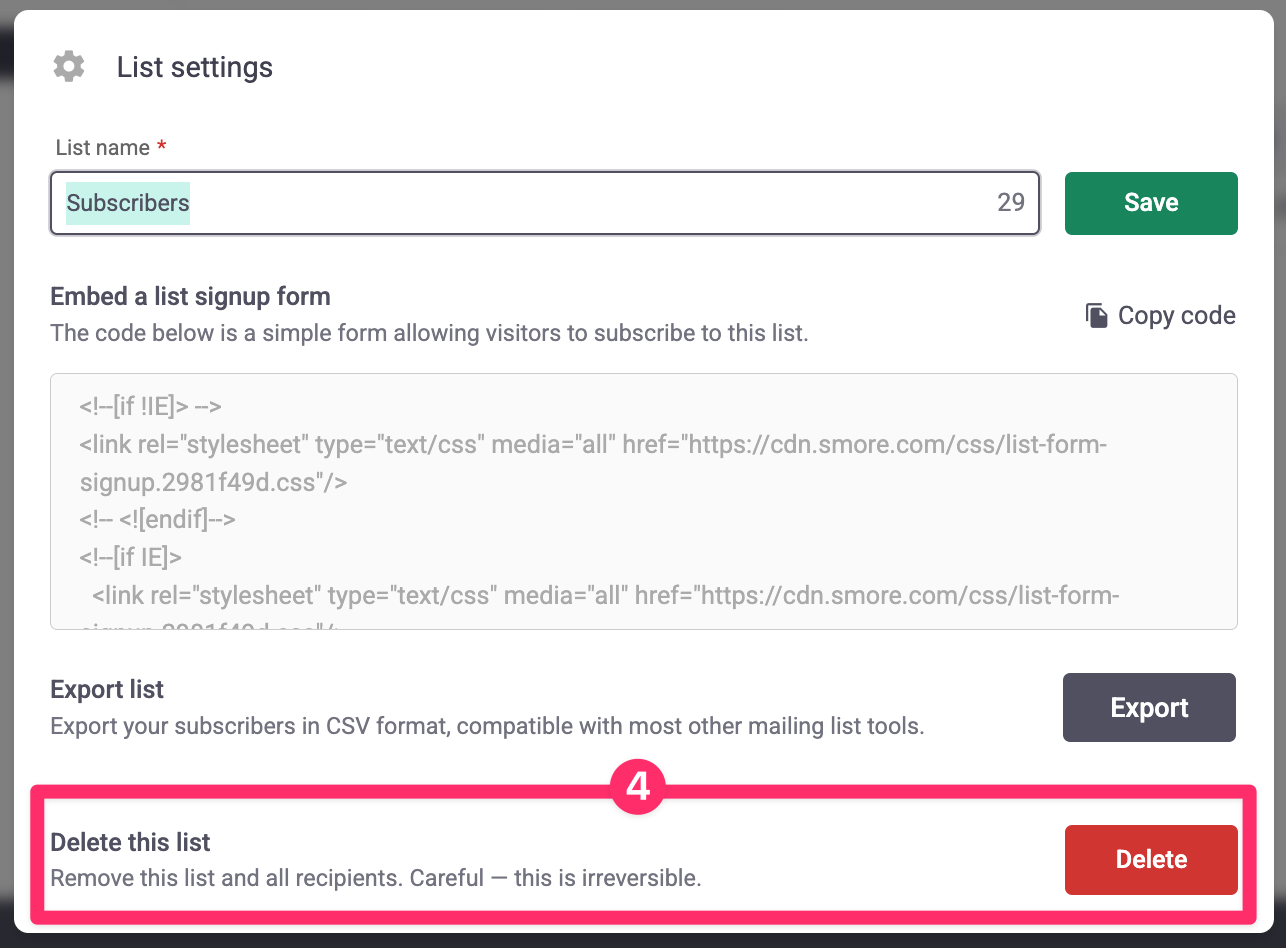
Task: Click the irreversible removal warning text
Action: (376, 879)
